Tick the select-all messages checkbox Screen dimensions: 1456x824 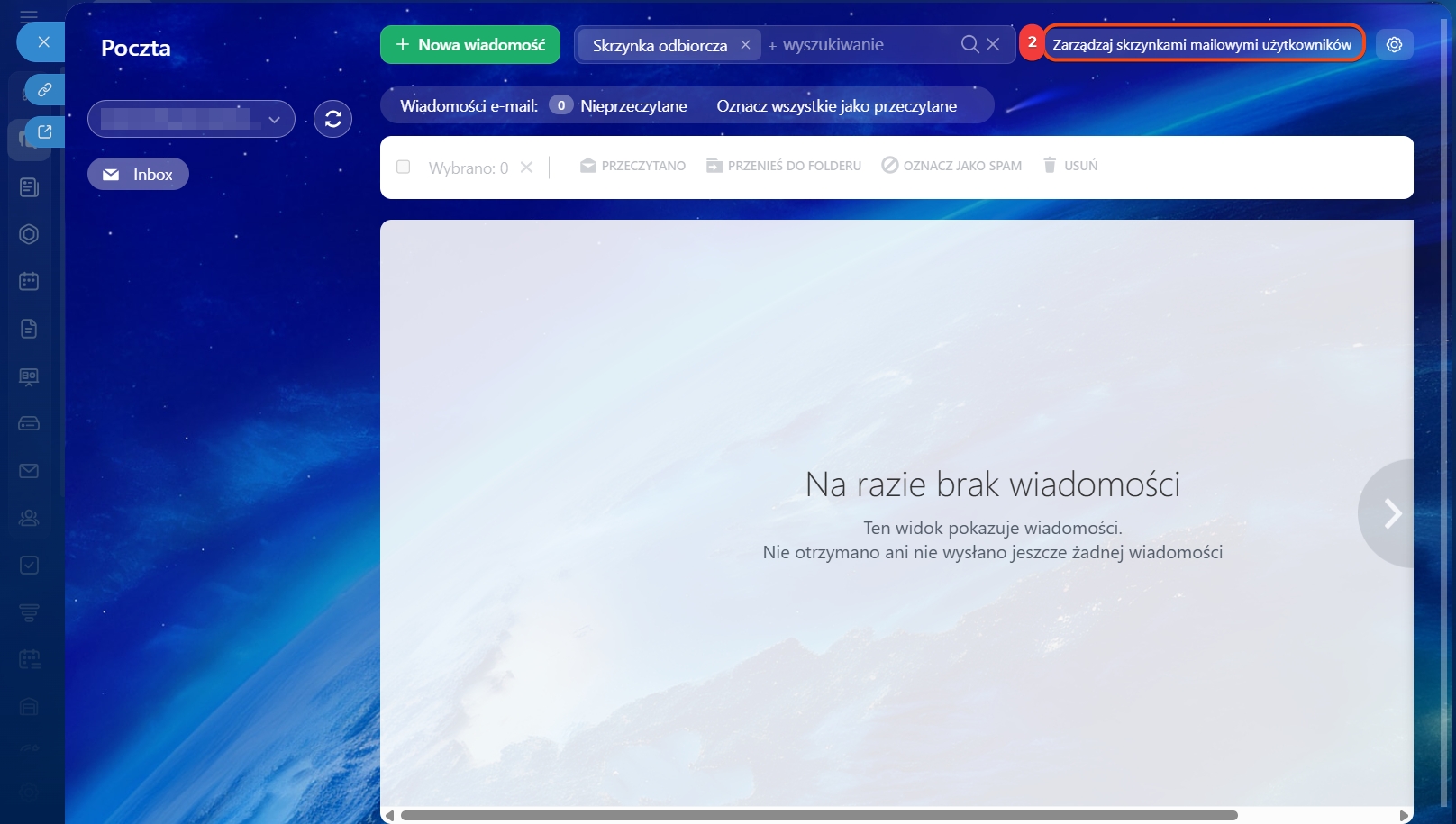(x=404, y=167)
